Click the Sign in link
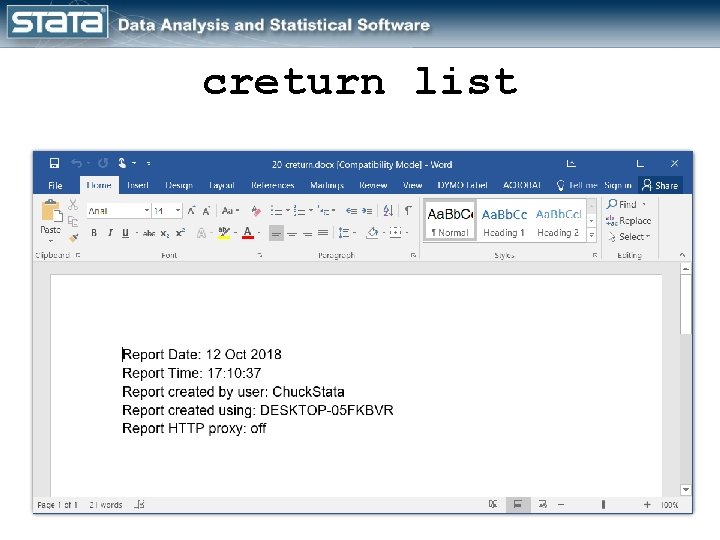Screen dimensions: 720x540 618,185
